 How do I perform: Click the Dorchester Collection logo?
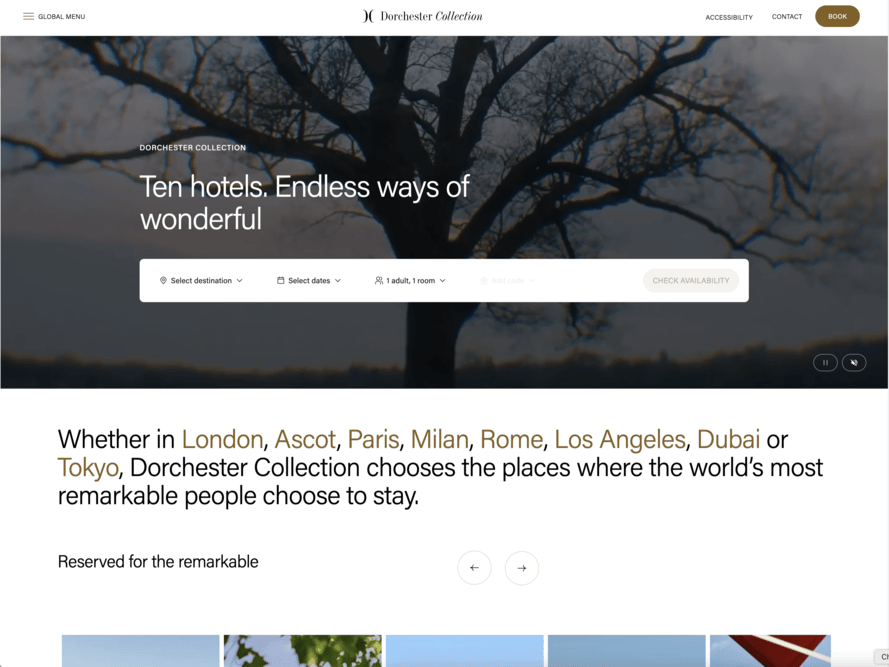coord(422,16)
